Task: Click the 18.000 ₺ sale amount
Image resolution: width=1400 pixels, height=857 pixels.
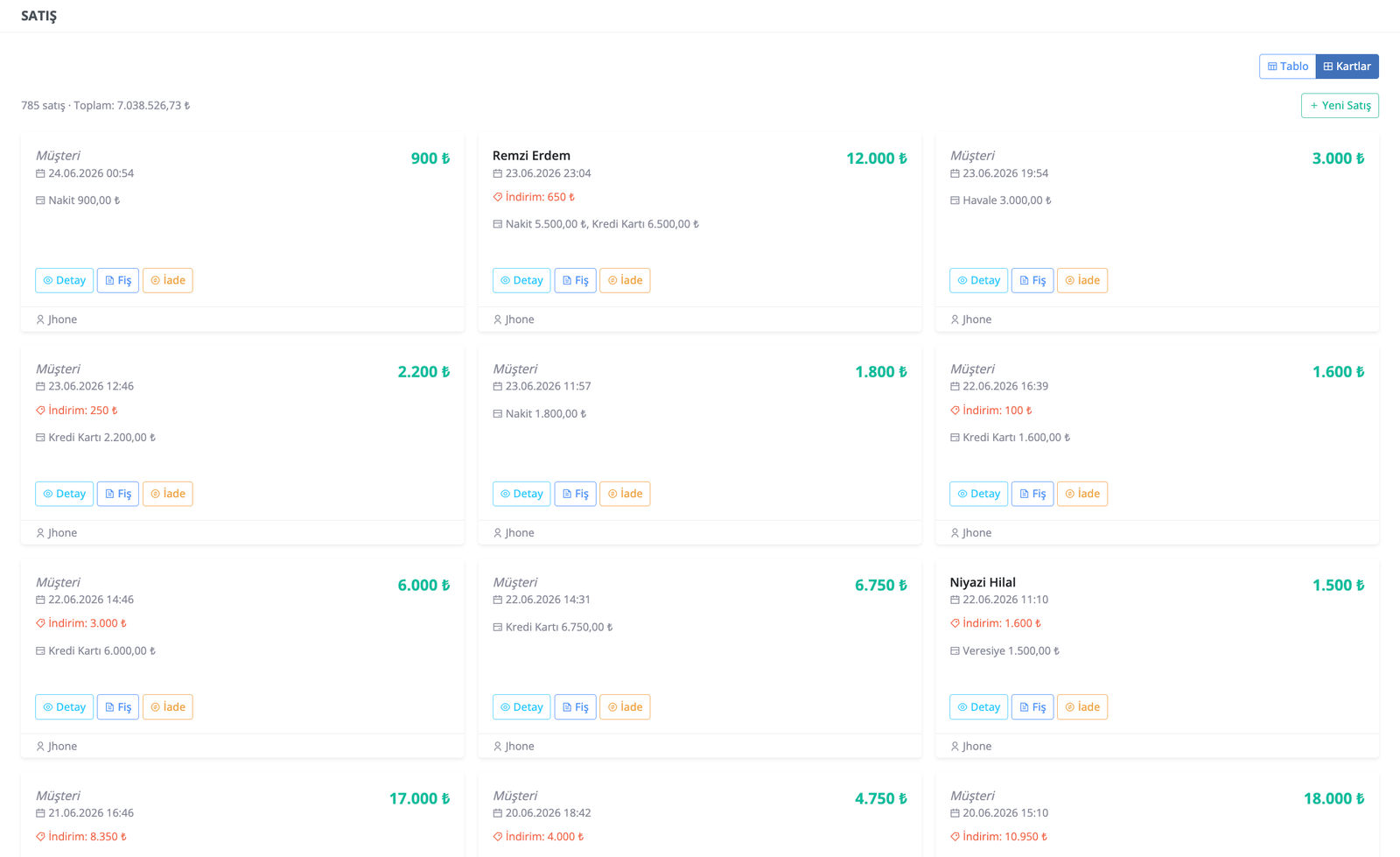Action: [x=1334, y=799]
